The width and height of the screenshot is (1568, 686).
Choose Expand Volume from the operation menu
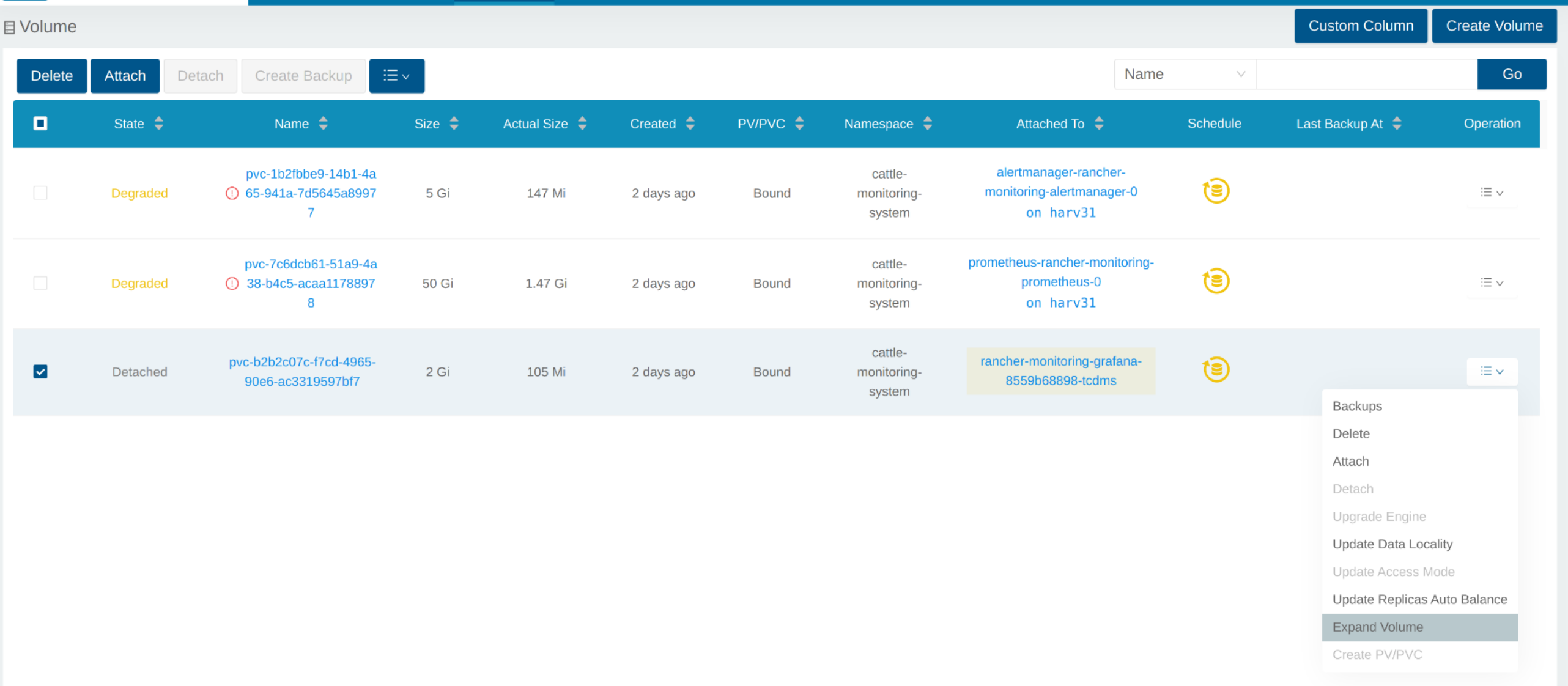[1377, 627]
